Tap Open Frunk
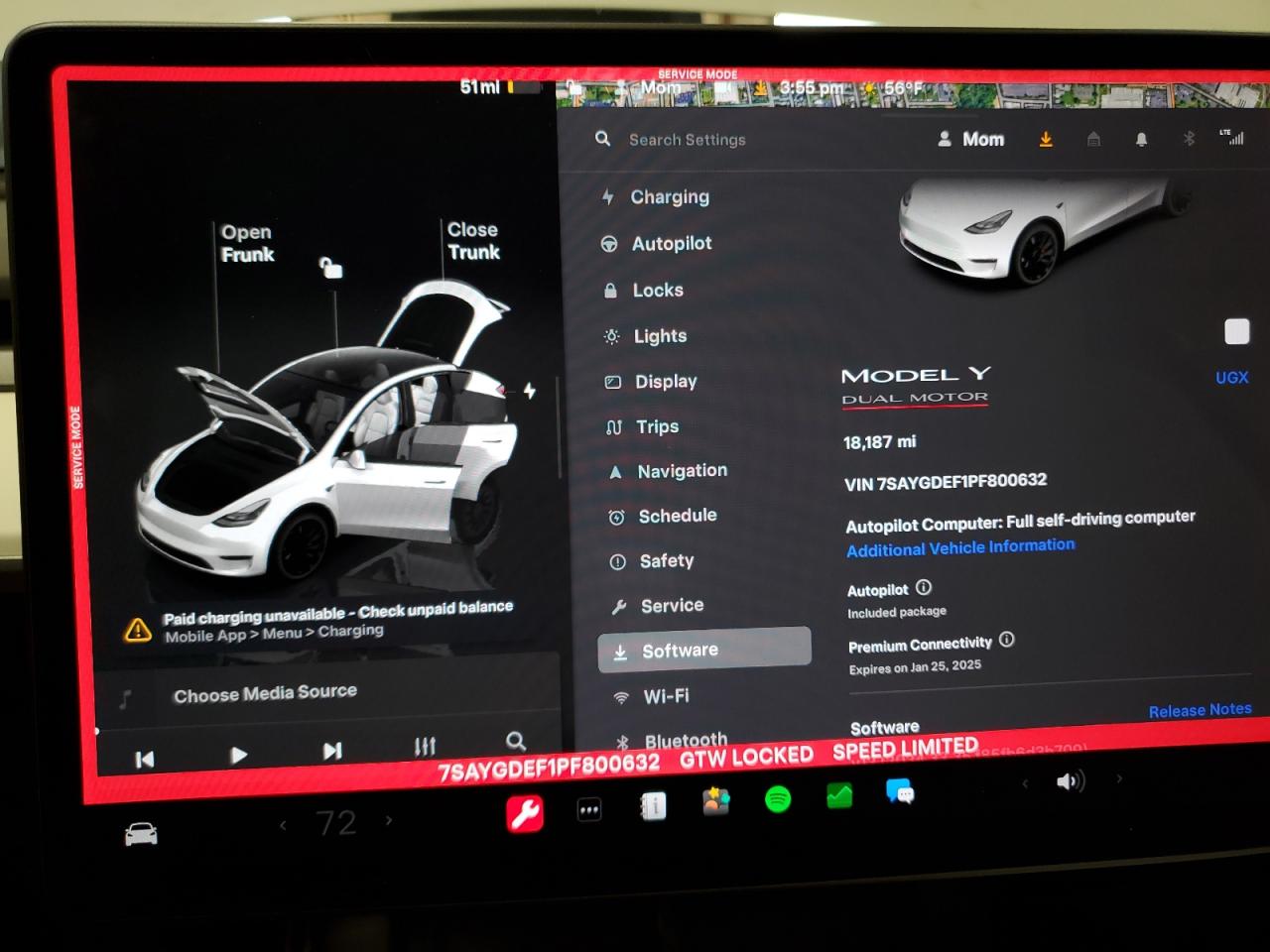This screenshot has width=1270, height=952. click(x=247, y=243)
